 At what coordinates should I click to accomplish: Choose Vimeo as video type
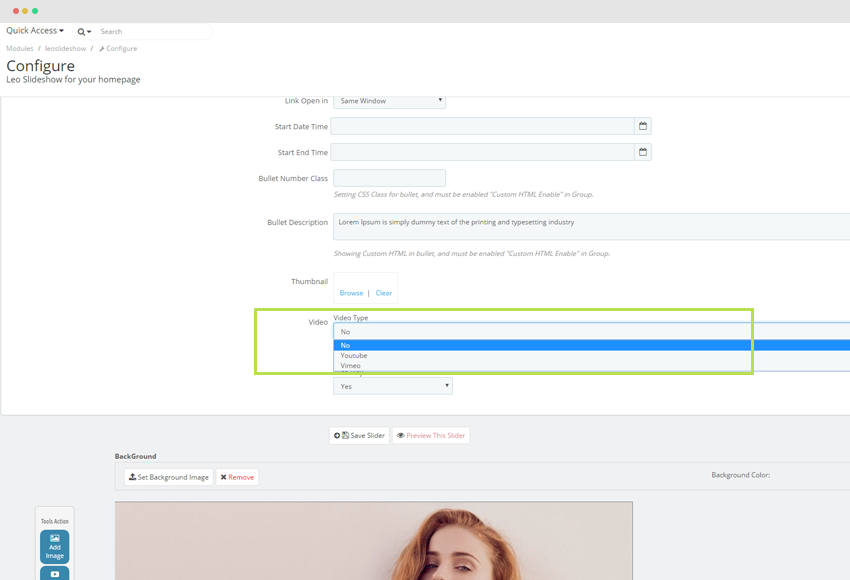[x=591, y=365]
